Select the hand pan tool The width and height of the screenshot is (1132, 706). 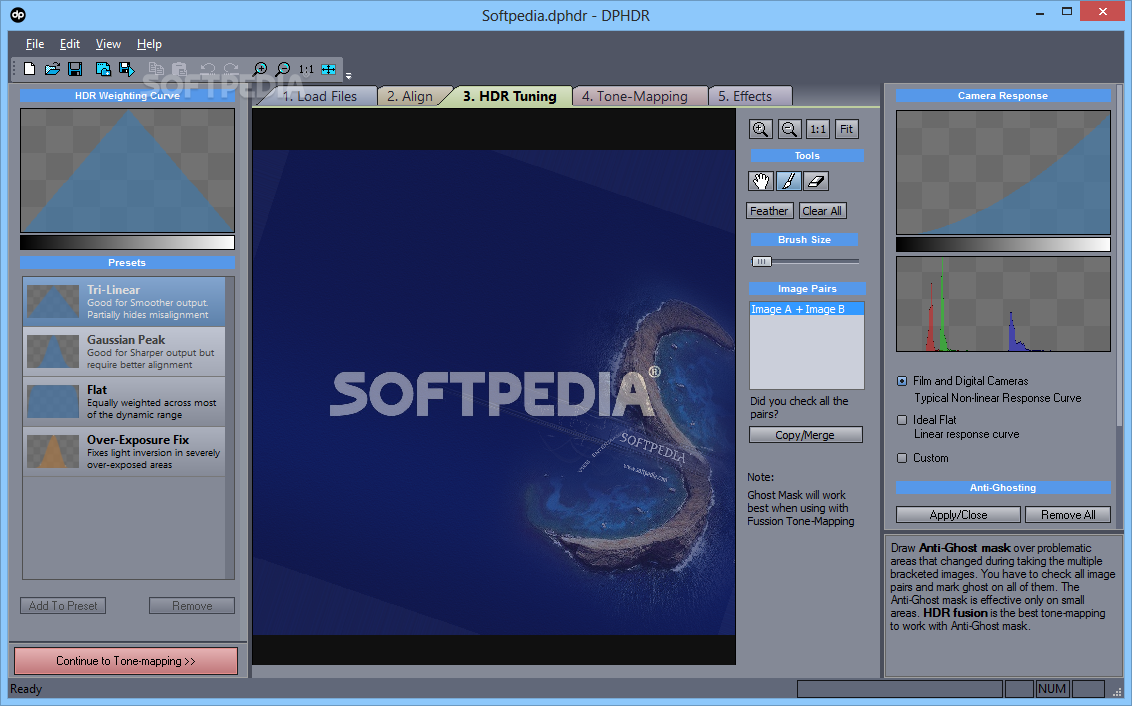(x=761, y=181)
